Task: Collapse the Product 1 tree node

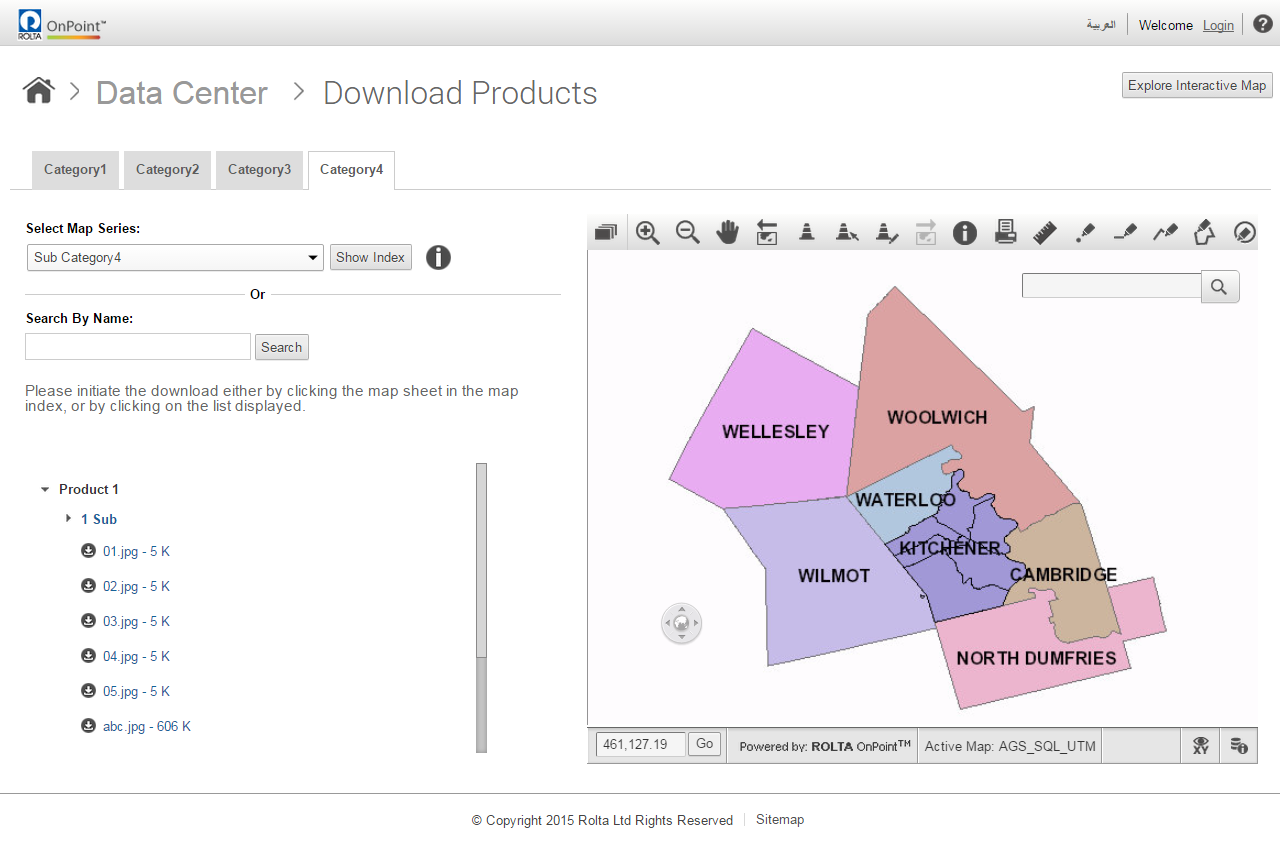Action: coord(45,490)
